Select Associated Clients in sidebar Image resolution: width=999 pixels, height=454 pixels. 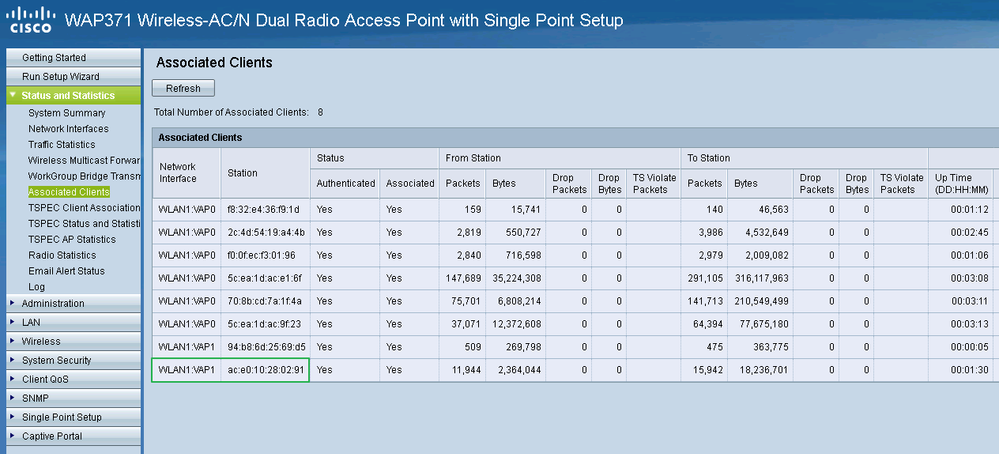[x=69, y=192]
